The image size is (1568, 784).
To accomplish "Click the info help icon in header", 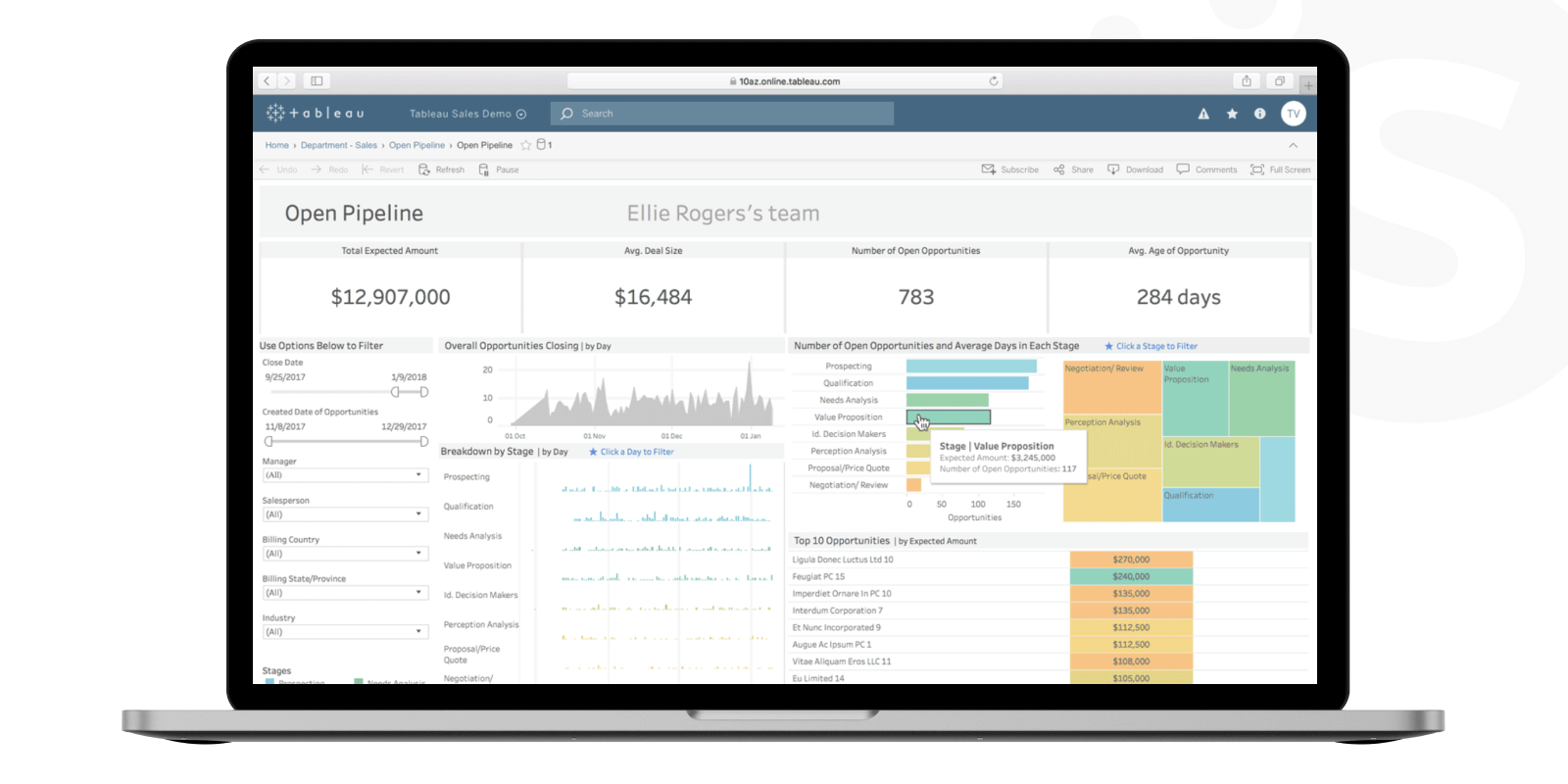I will [1260, 114].
